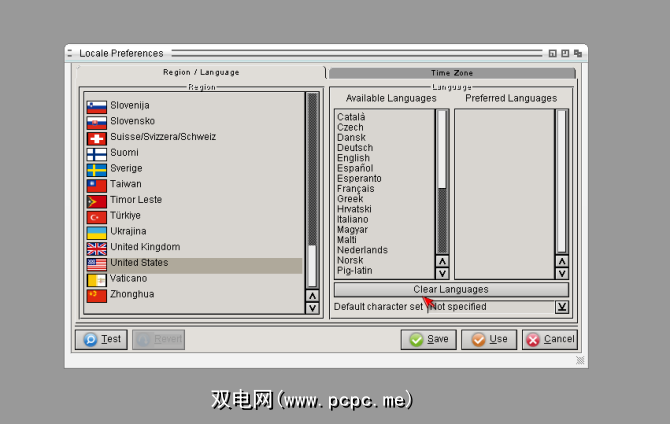Pick Taiwan in region list

126,184
